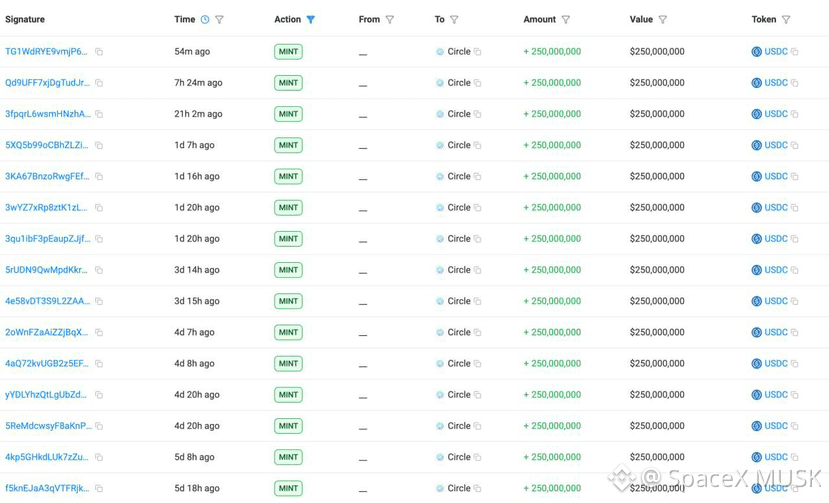Copy signature Qd9UFF7xjDgTudJr...
Image resolution: width=829 pixels, height=503 pixels.
(x=99, y=83)
